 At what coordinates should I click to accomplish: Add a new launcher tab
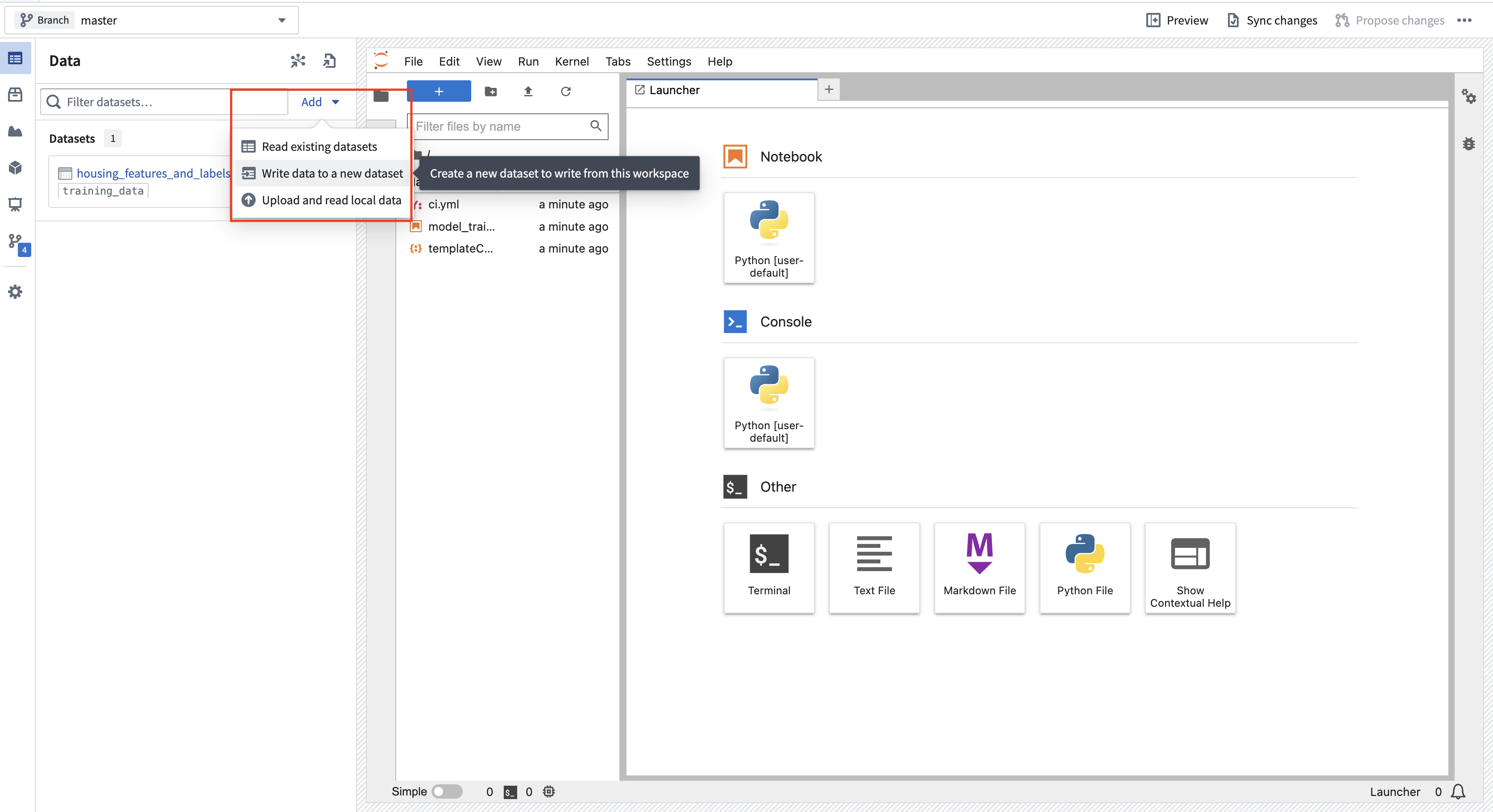(829, 89)
